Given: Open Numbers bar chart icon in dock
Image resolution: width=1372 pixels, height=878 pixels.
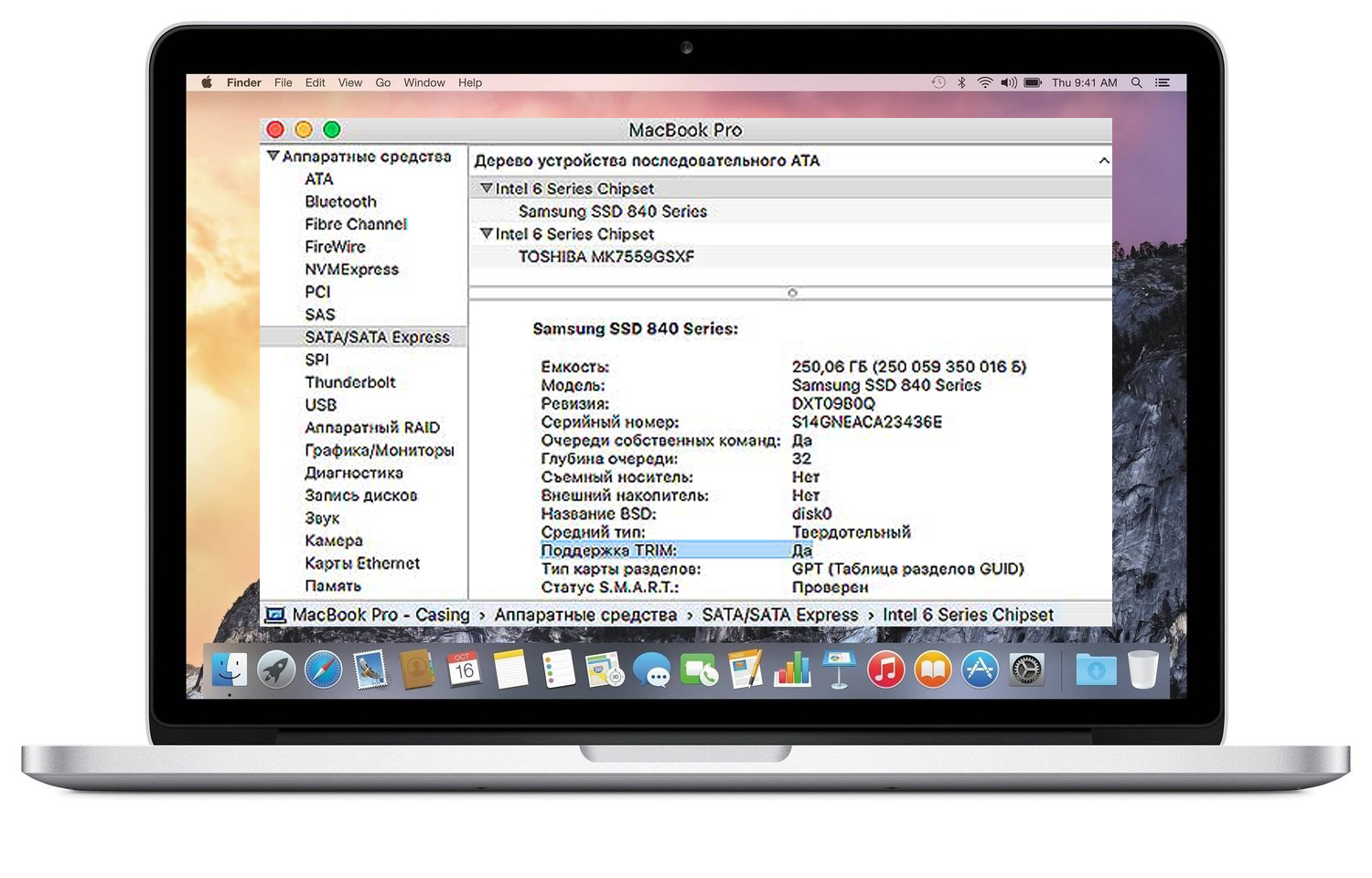Looking at the screenshot, I should coord(792,670).
